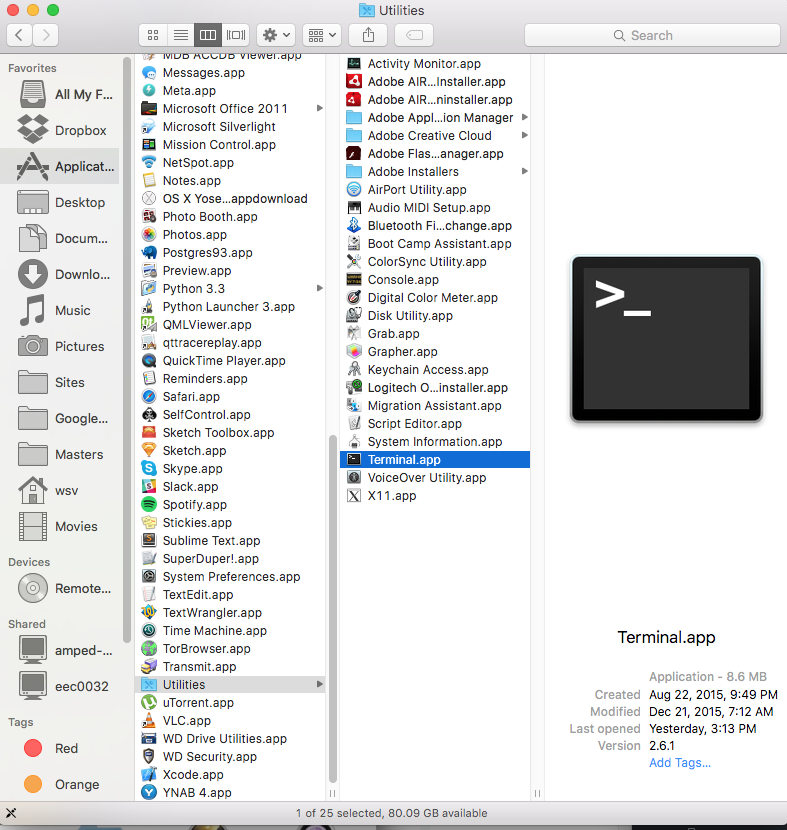Select the Sketch.app icon
This screenshot has width=787, height=830.
pyautogui.click(x=149, y=450)
